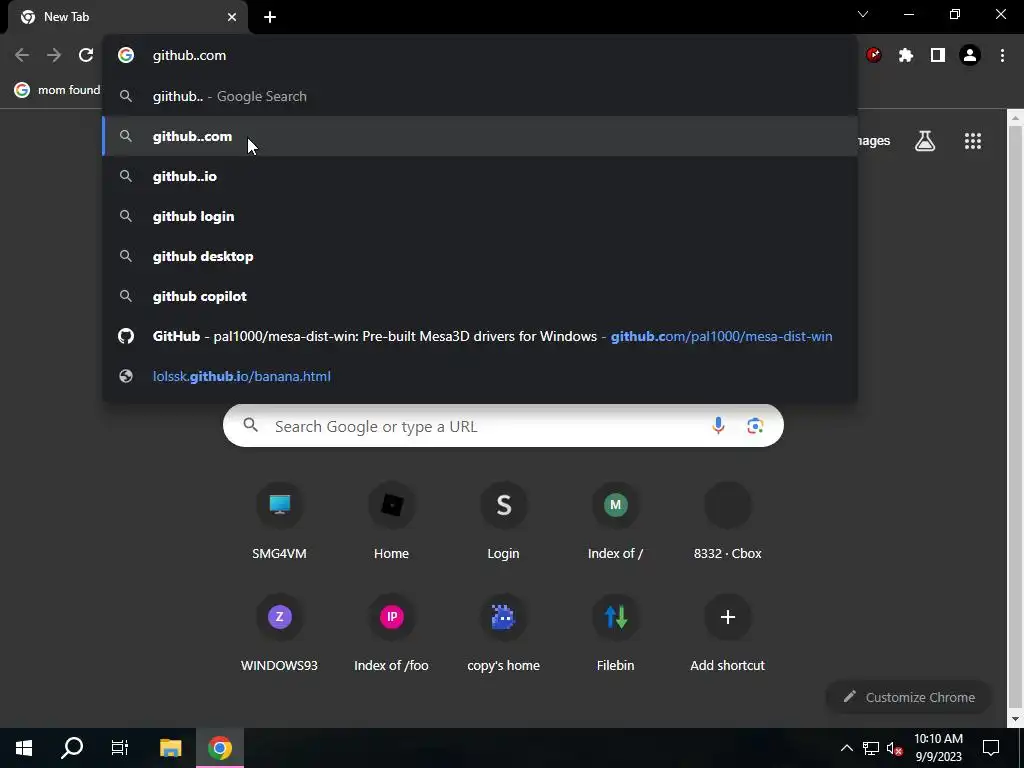Open the Windows Start menu
The height and width of the screenshot is (768, 1024).
(24, 748)
